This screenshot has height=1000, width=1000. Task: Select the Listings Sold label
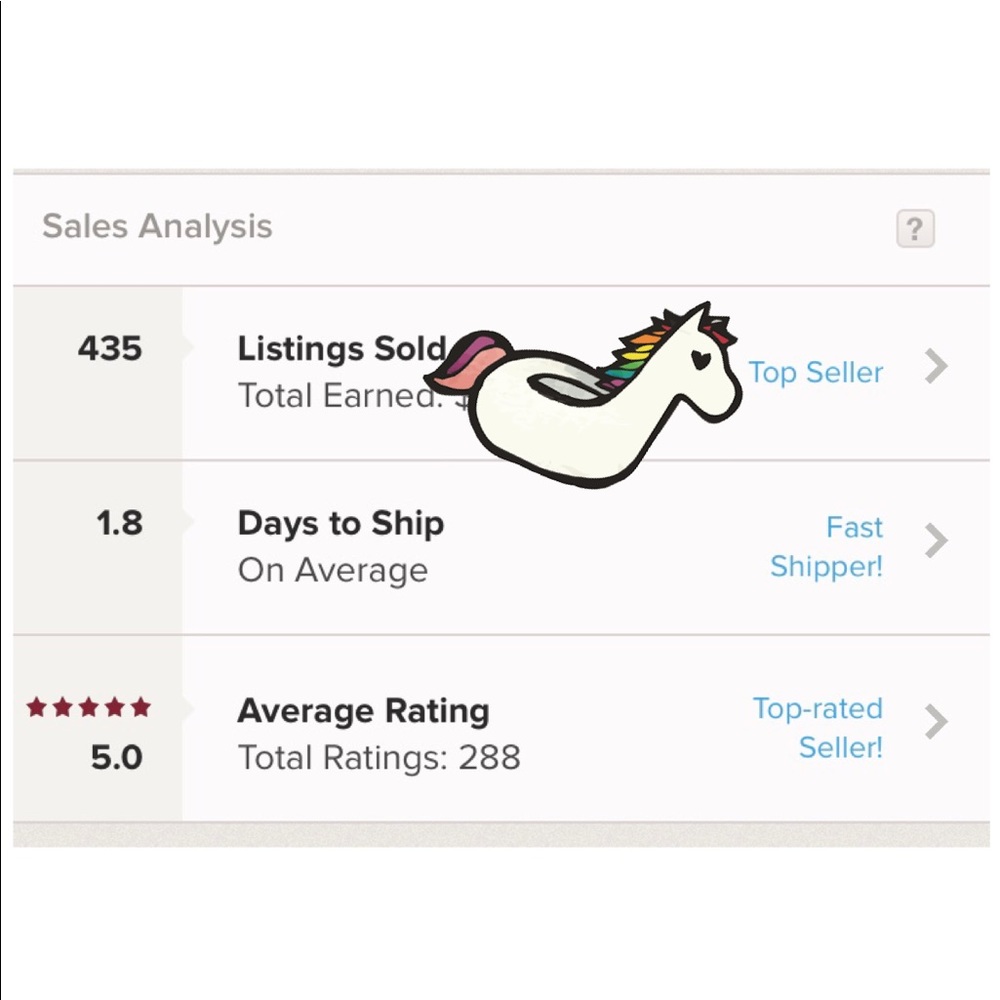[x=341, y=349]
